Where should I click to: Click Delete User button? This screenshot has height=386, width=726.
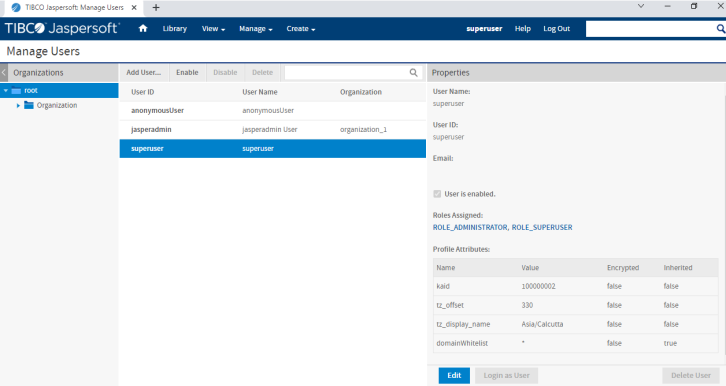pyautogui.click(x=691, y=375)
